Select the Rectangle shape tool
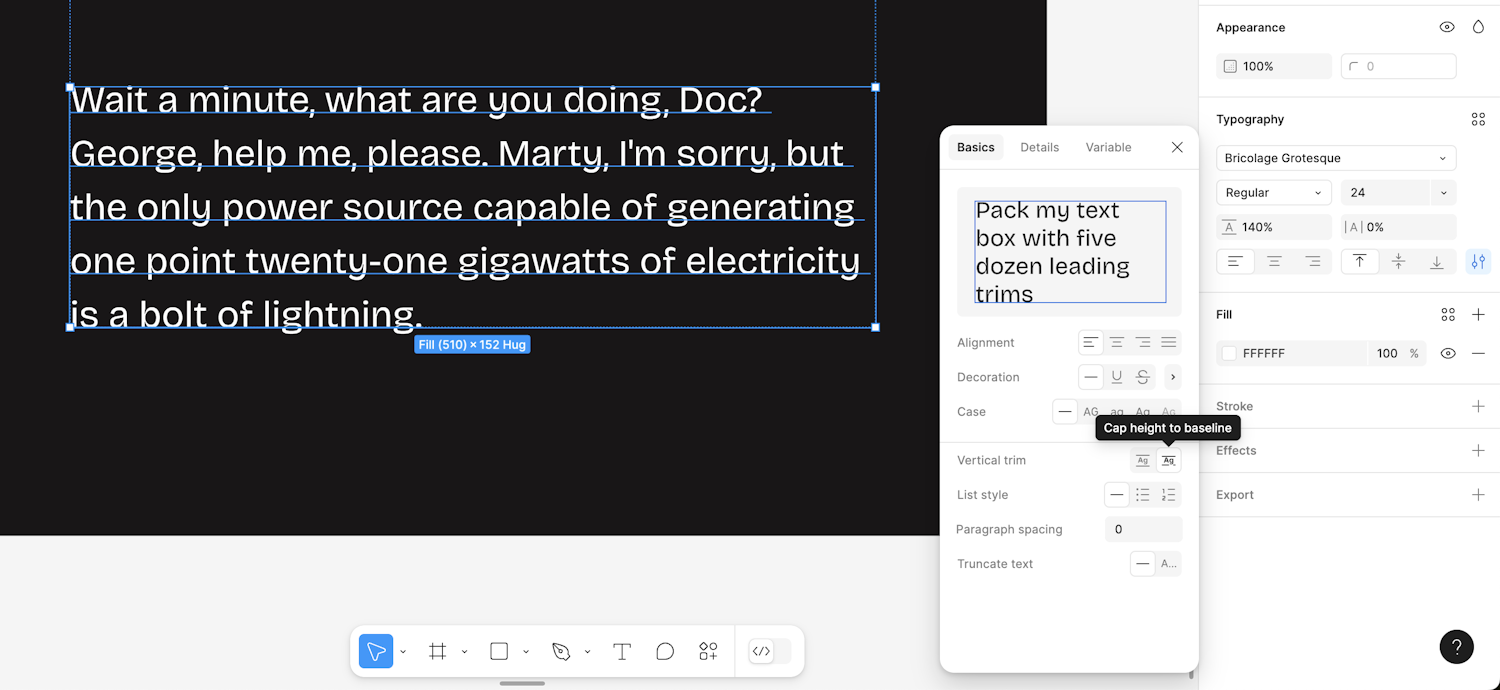Screen dimensions: 1500x690 [499, 652]
